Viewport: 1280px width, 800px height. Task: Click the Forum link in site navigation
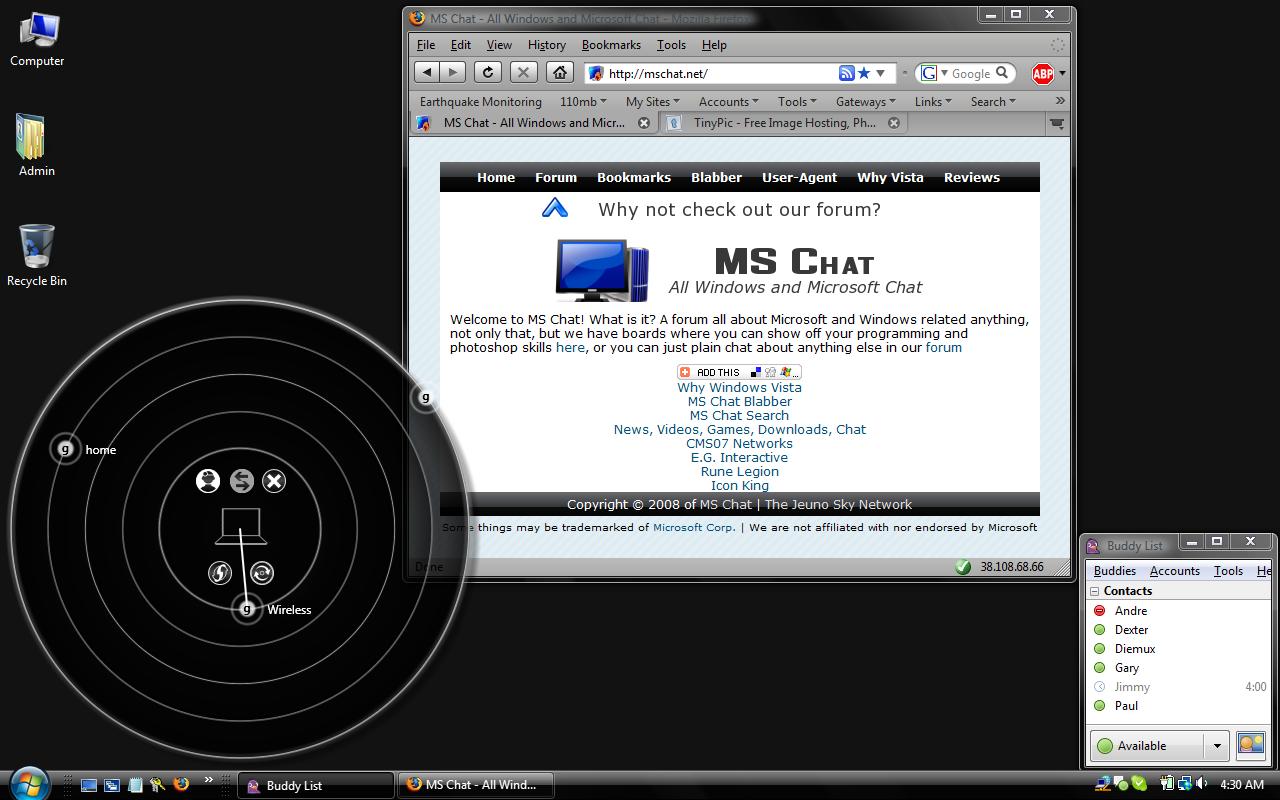click(556, 177)
